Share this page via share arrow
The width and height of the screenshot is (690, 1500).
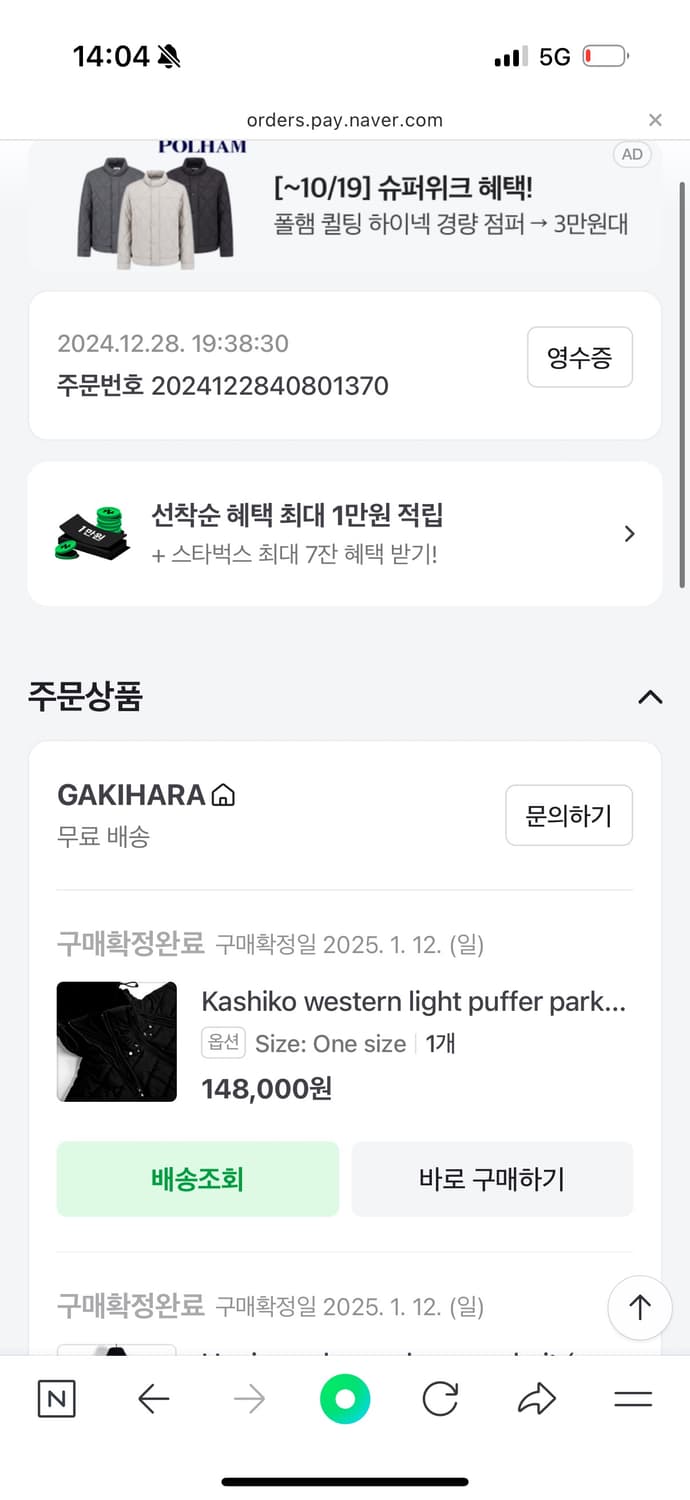click(x=537, y=1400)
